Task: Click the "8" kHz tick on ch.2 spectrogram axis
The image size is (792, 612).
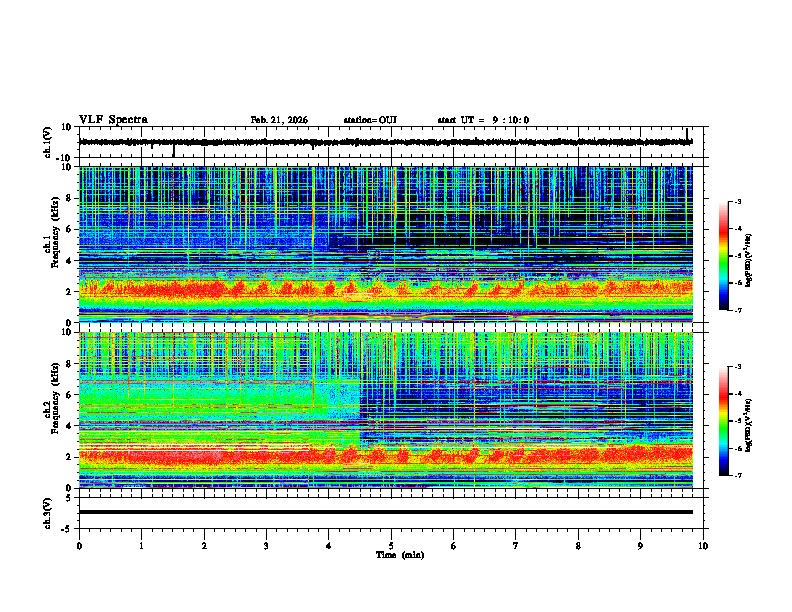Action: pos(69,364)
